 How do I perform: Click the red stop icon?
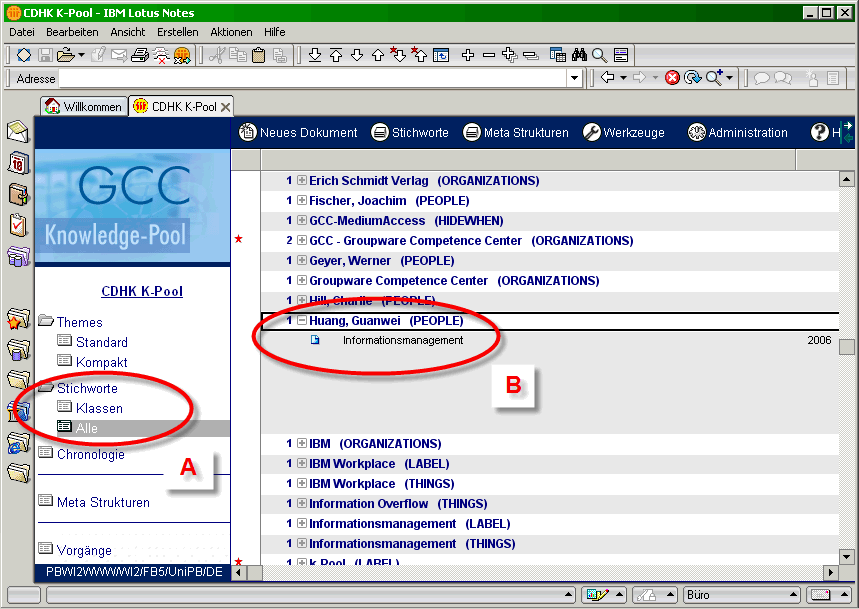coord(672,78)
